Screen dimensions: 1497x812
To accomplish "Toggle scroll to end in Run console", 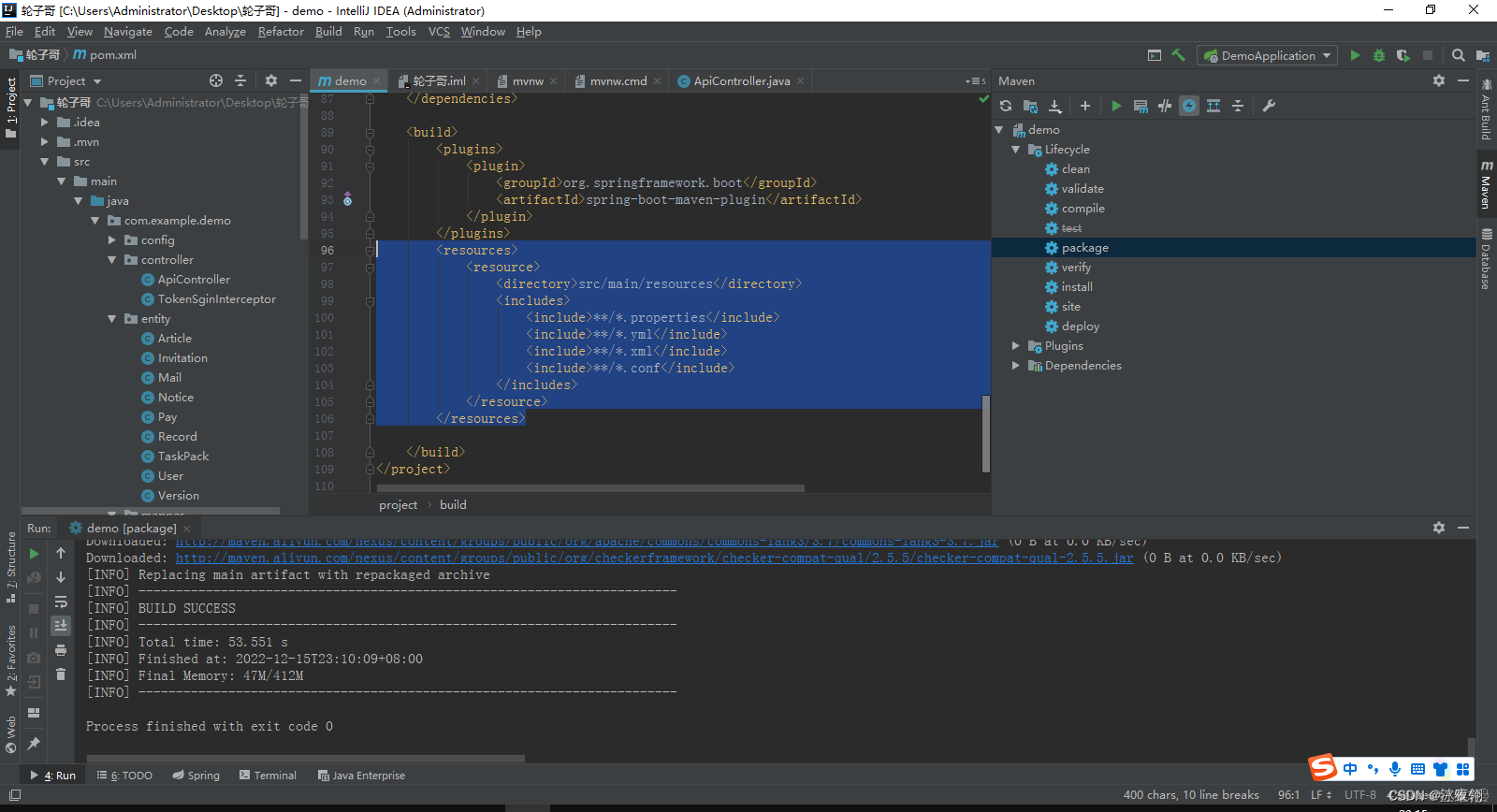I will 61,625.
